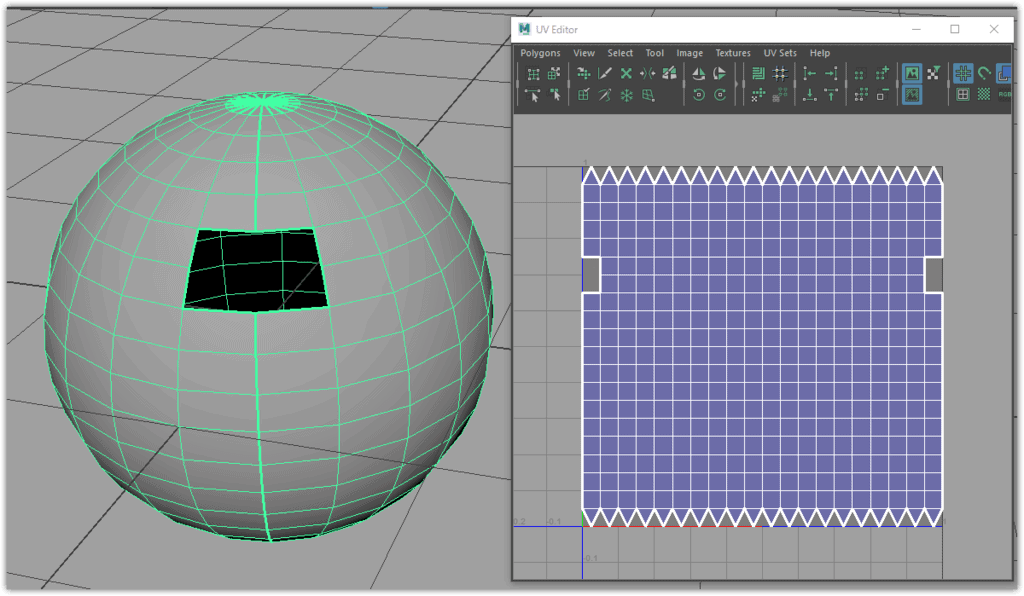Toggle the checker pattern display
Image resolution: width=1024 pixels, height=596 pixels.
click(x=985, y=95)
